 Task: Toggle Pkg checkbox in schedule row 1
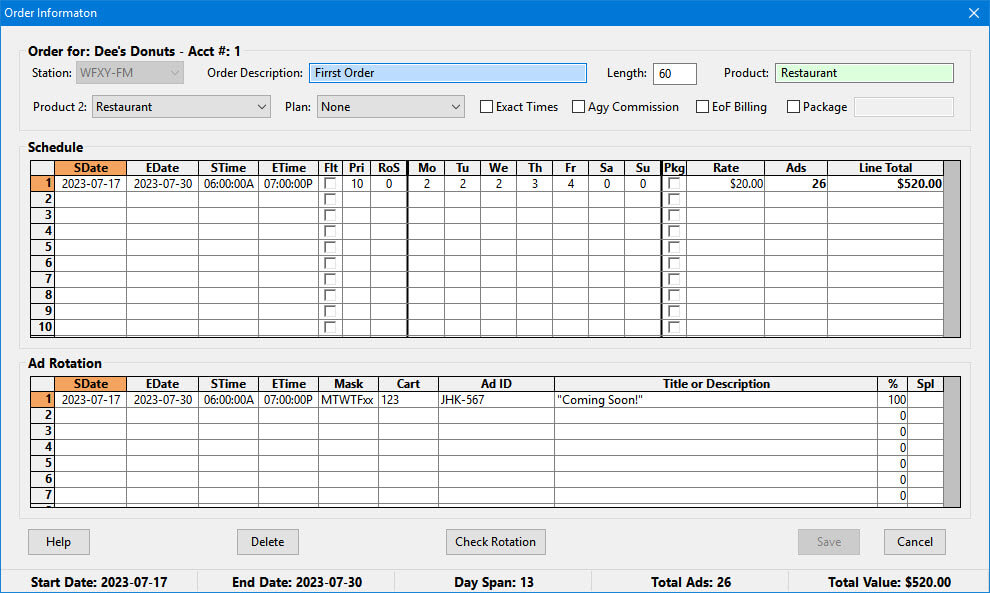pyautogui.click(x=674, y=184)
